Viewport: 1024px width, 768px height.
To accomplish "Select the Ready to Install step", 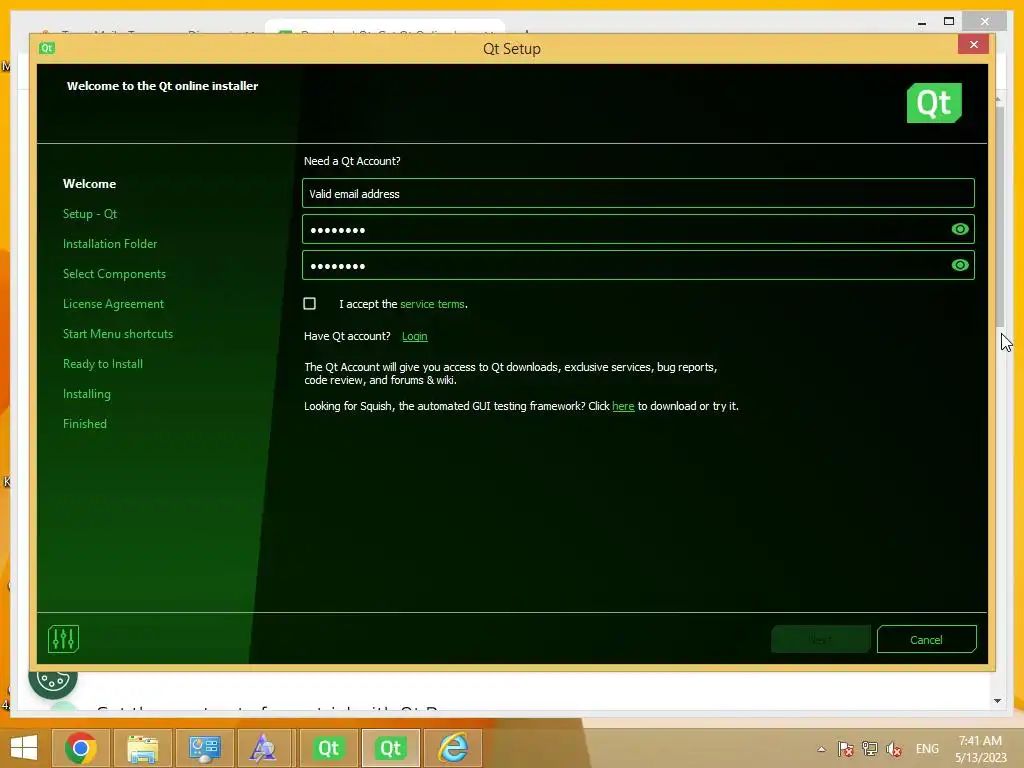I will 103,364.
